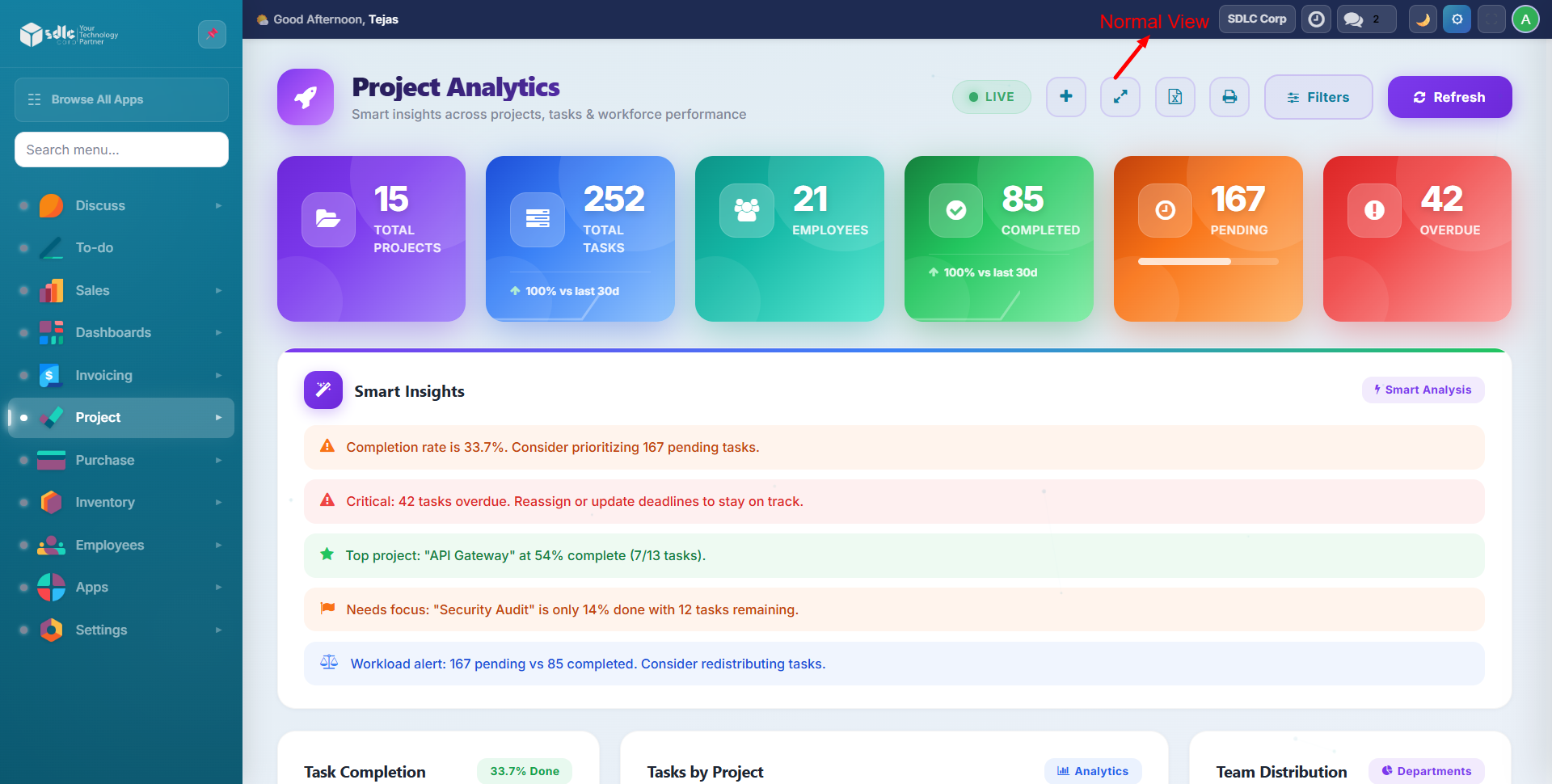The height and width of the screenshot is (784, 1552).
Task: Open the clock icon in top bar
Action: [1317, 19]
